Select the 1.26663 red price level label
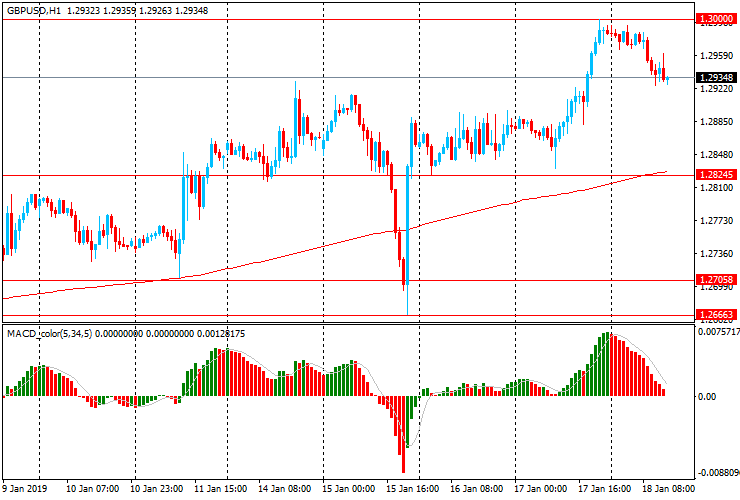This screenshot has width=740, height=500. point(716,314)
